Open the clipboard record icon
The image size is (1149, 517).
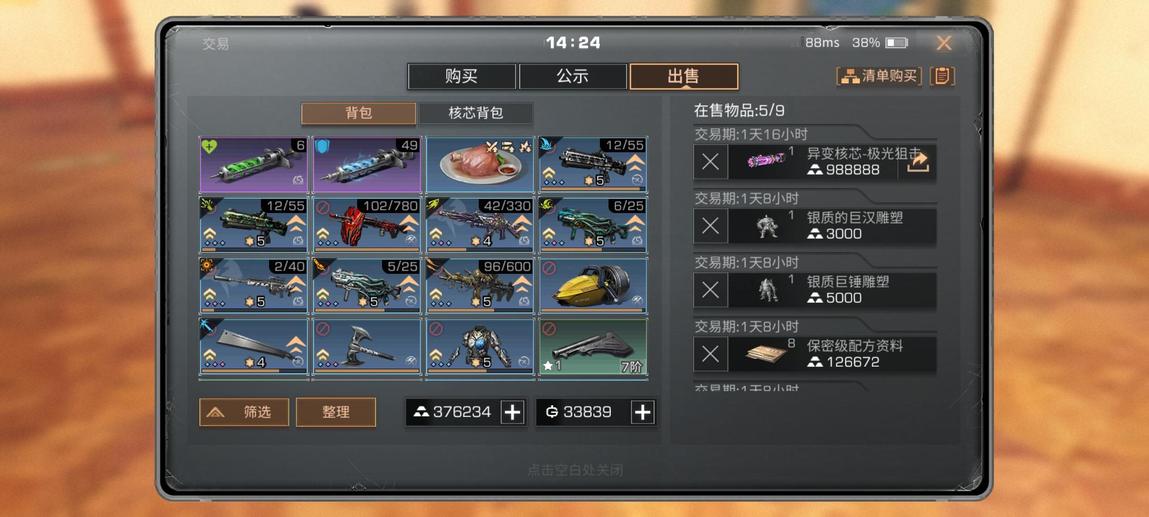pyautogui.click(x=942, y=76)
